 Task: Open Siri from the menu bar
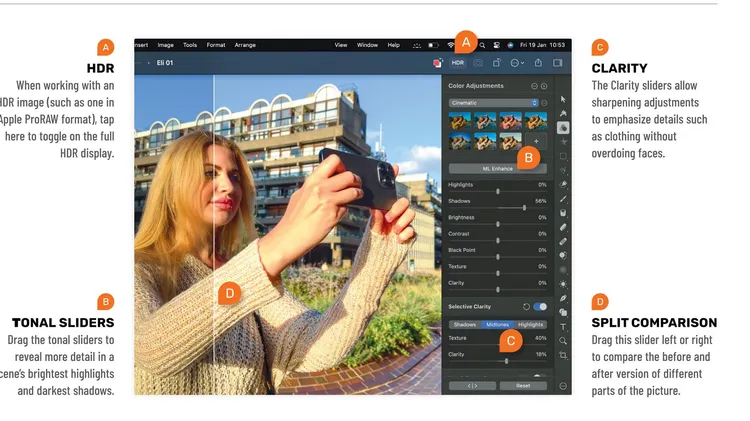point(510,45)
